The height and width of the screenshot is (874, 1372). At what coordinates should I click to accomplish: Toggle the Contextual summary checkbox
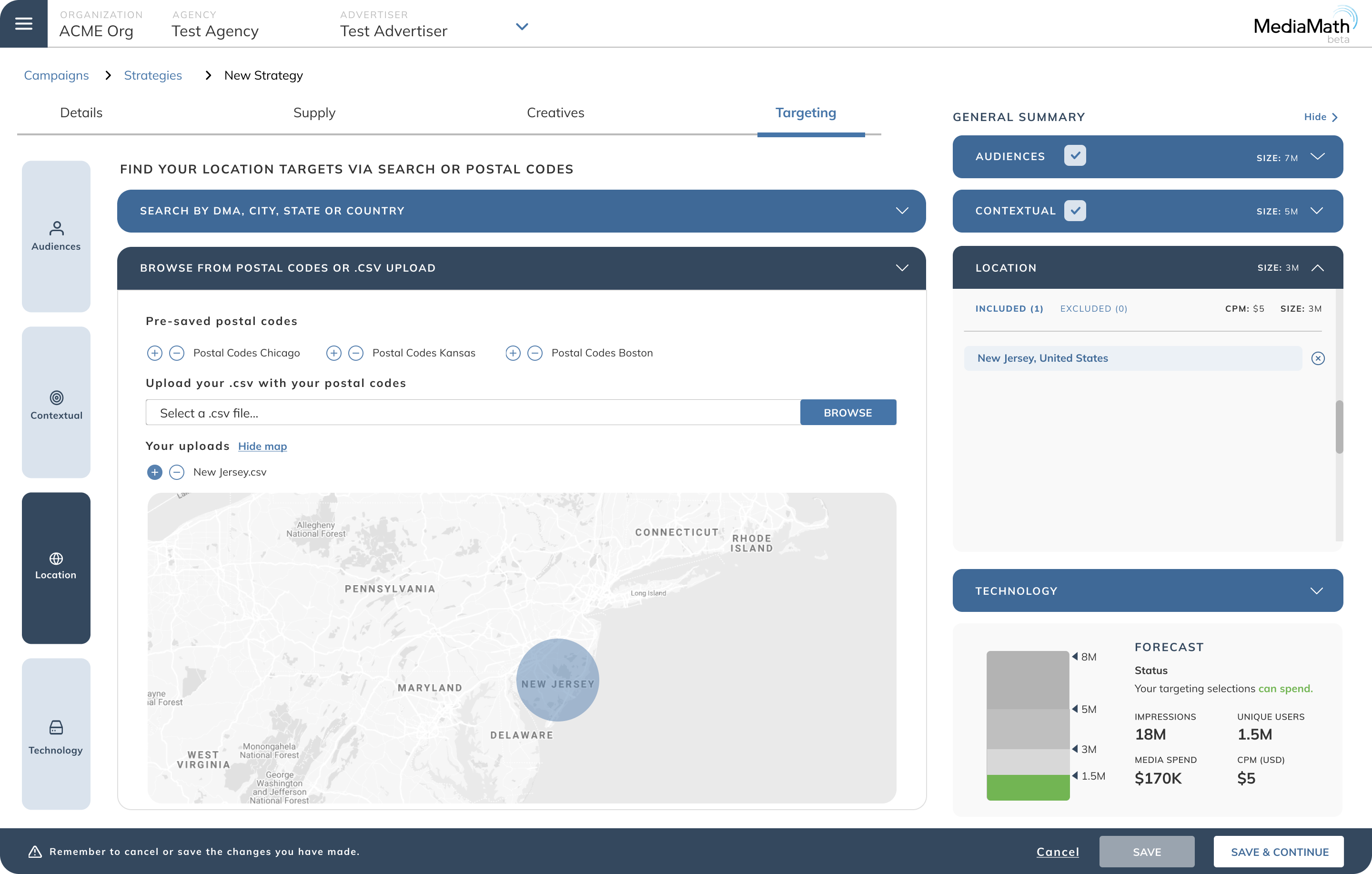tap(1075, 210)
